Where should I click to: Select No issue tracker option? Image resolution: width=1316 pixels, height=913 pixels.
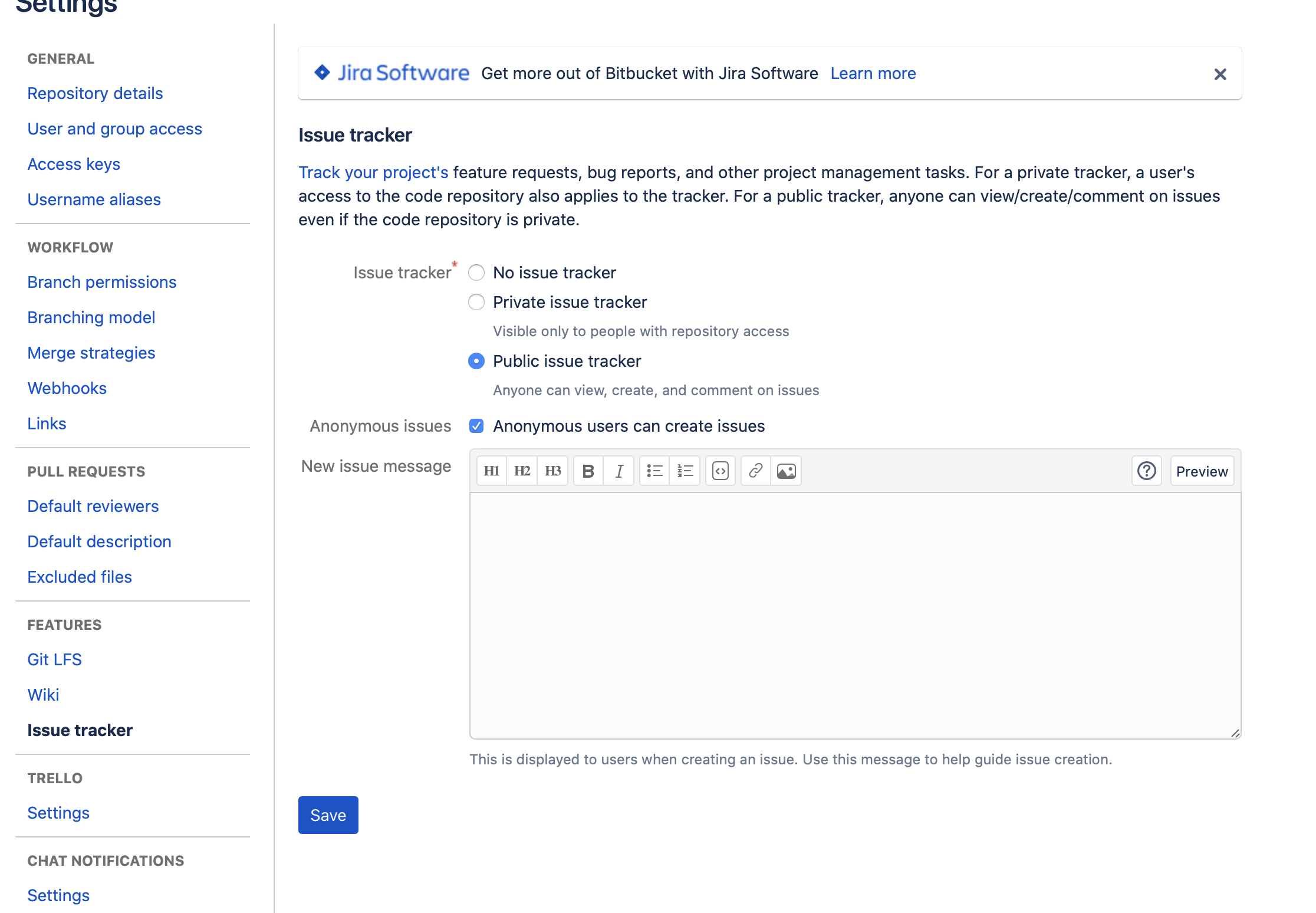(x=476, y=272)
